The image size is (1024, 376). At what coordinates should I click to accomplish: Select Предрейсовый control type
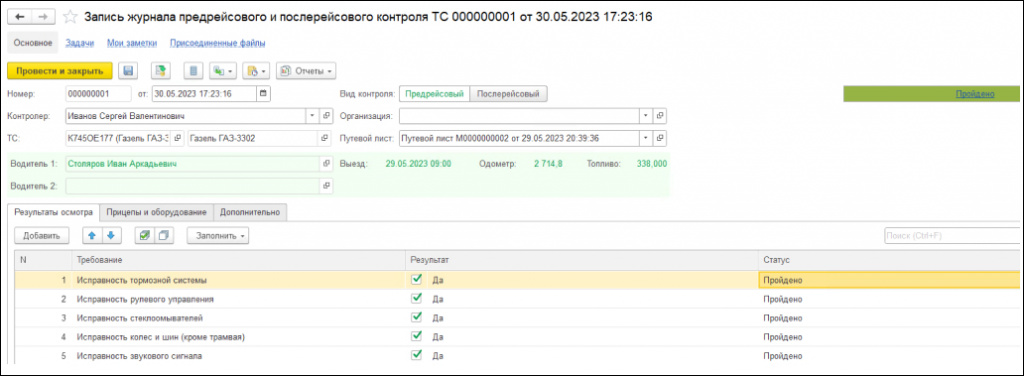434,93
